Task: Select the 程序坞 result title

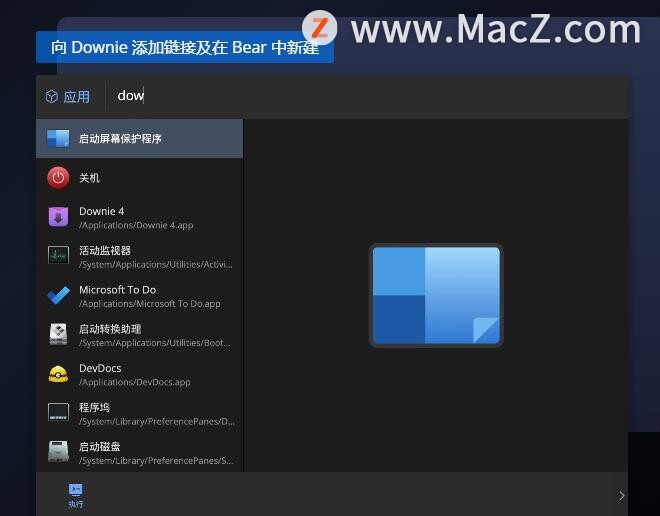Action: (94, 407)
